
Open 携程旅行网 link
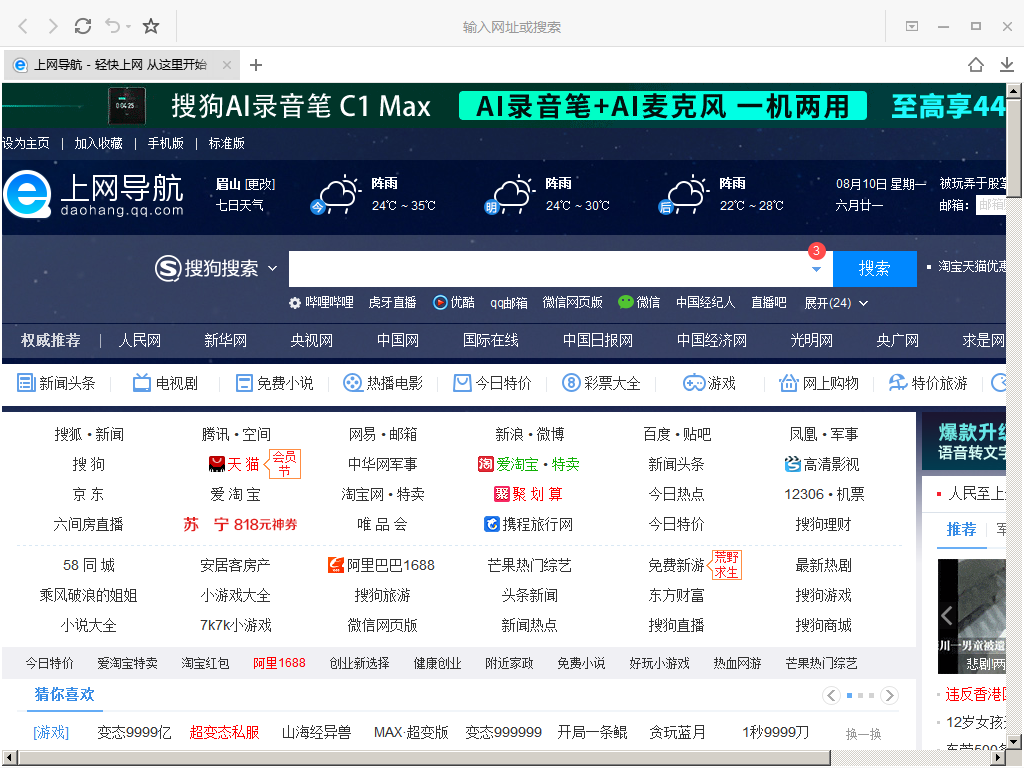click(528, 524)
